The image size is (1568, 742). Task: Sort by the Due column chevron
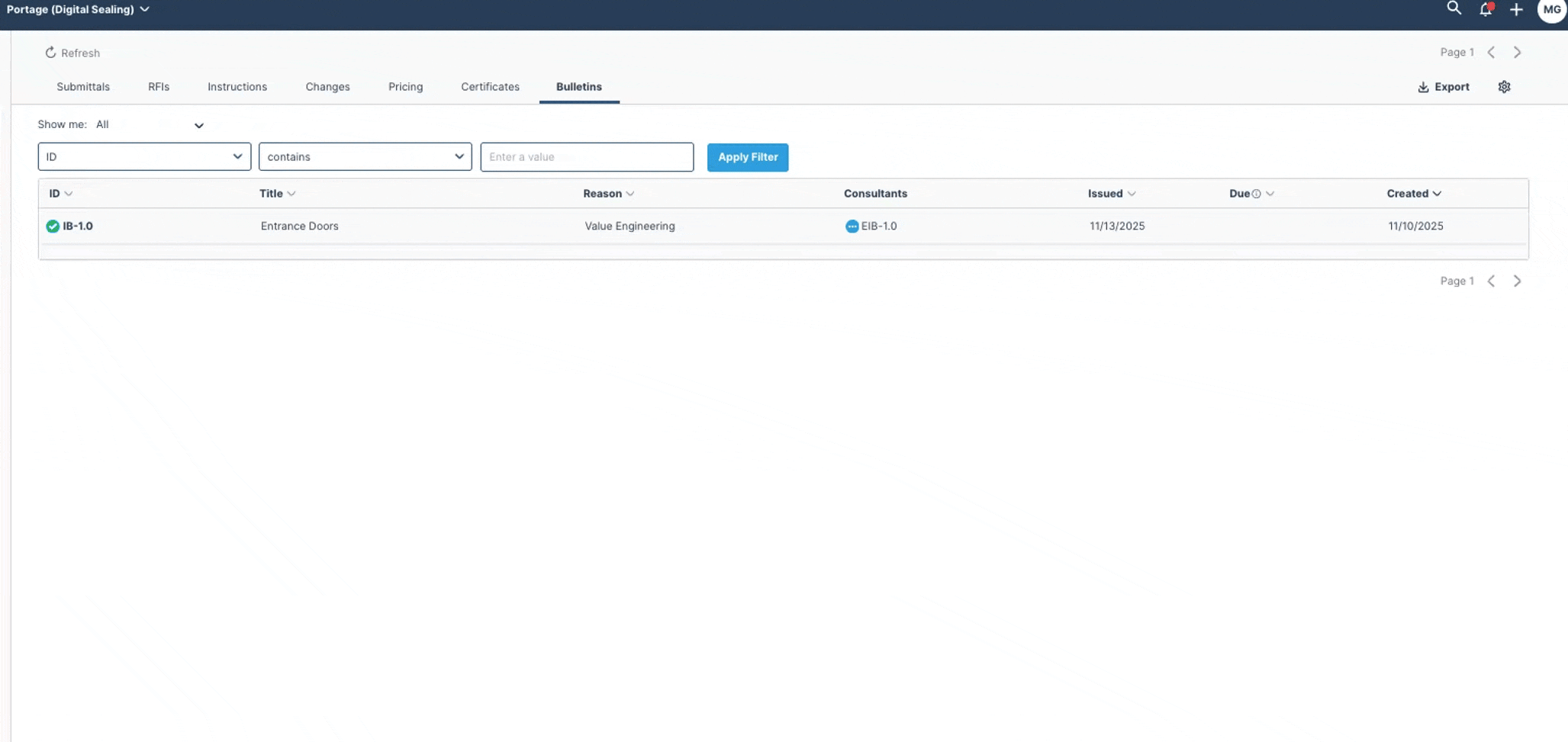tap(1270, 194)
